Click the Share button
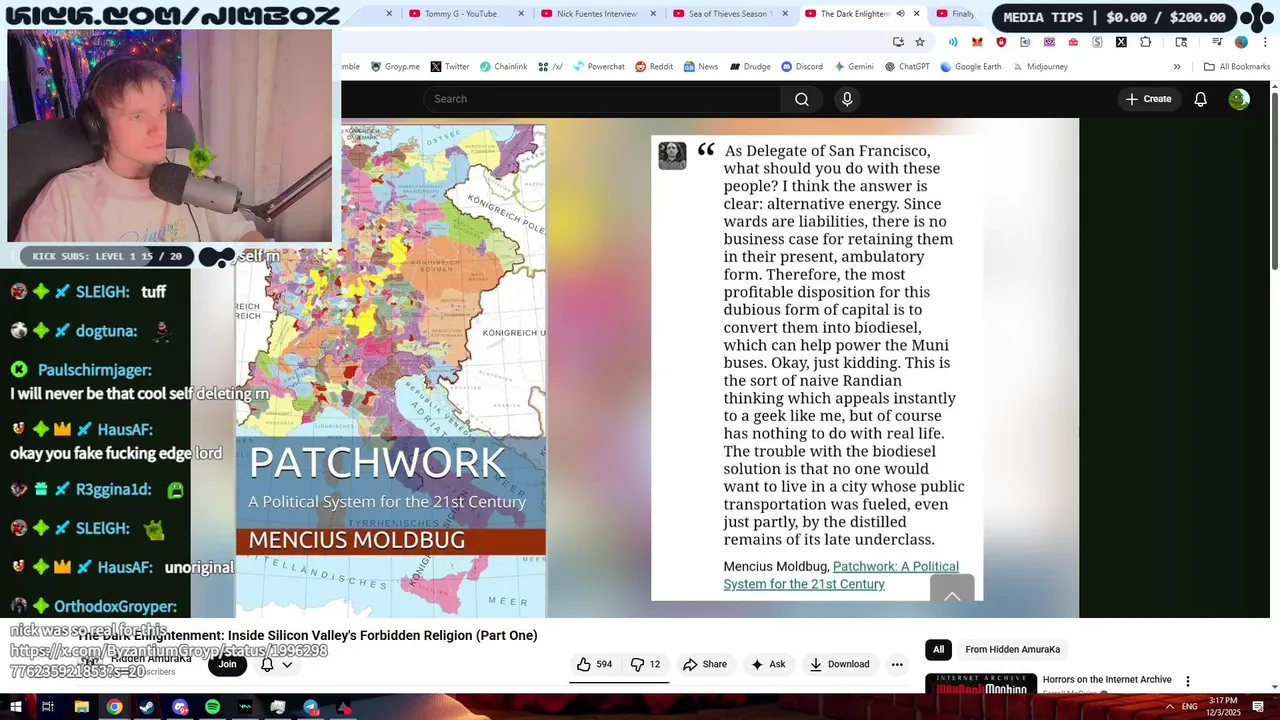Screen dimensions: 1280x720 click(705, 664)
